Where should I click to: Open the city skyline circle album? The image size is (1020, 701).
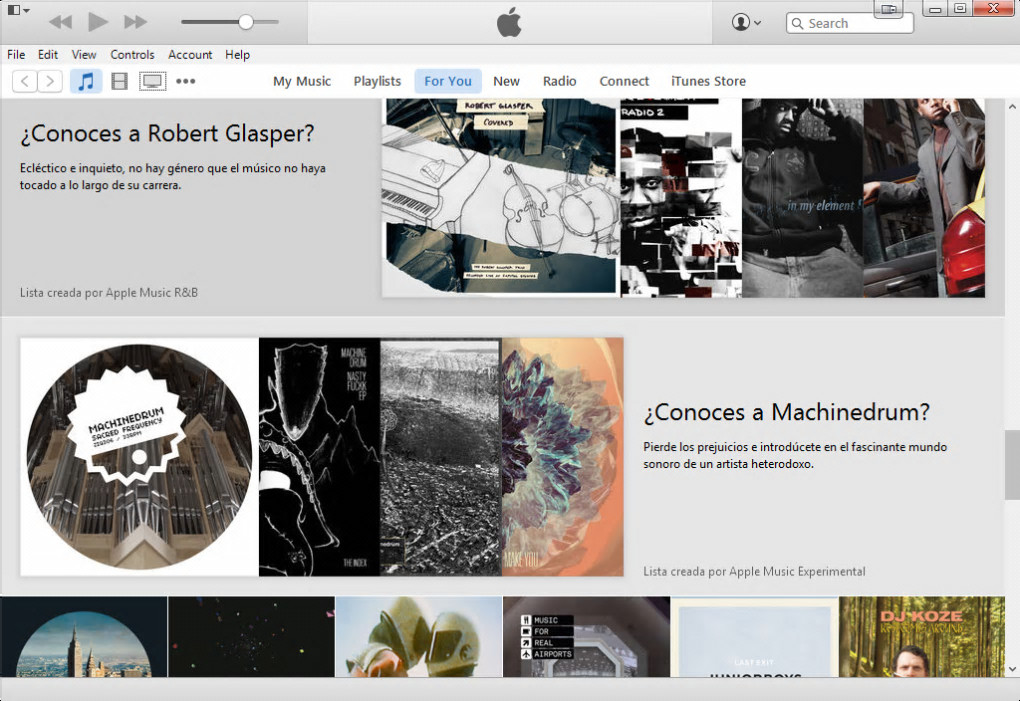pyautogui.click(x=83, y=637)
